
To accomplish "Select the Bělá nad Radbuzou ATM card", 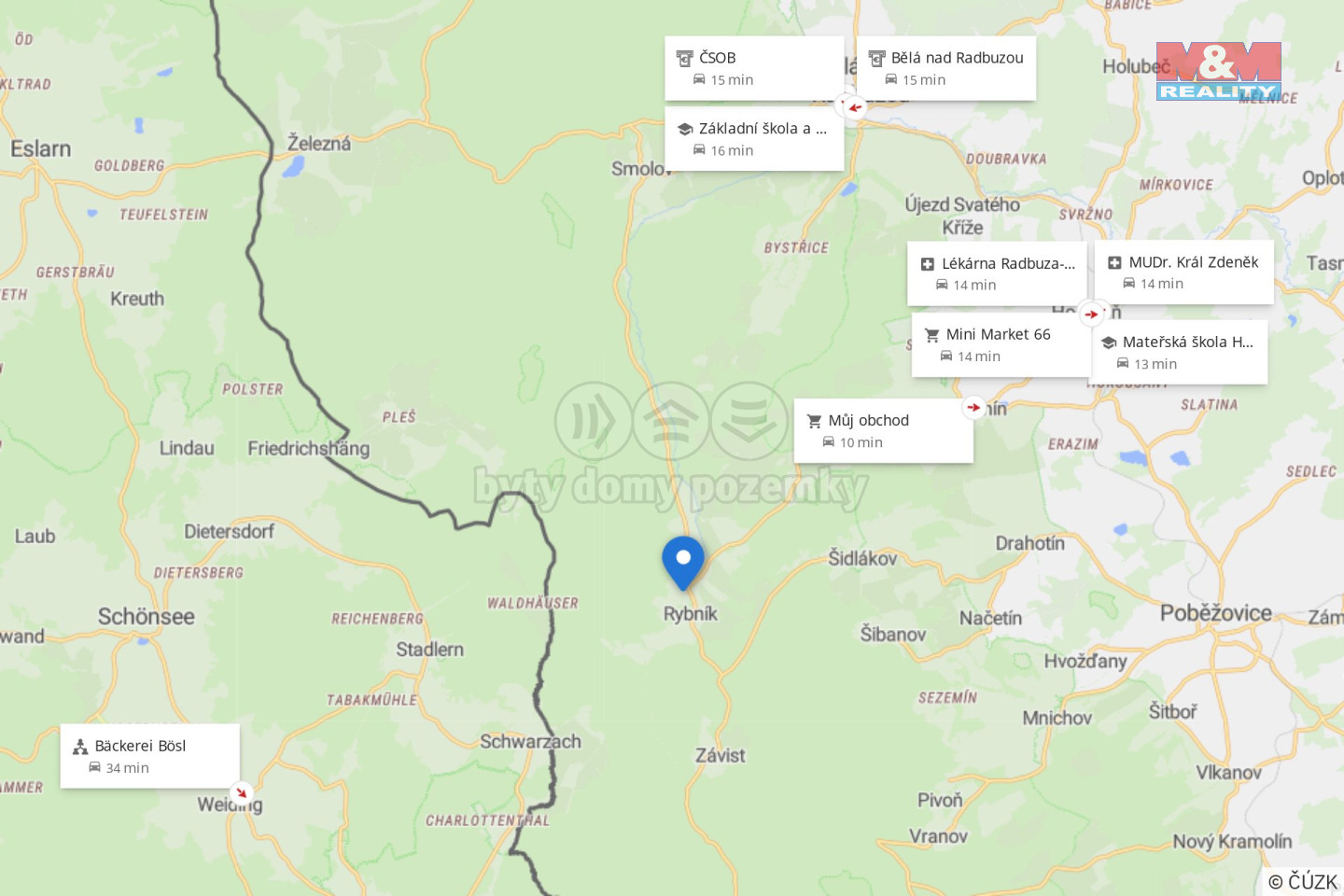I will click(946, 68).
